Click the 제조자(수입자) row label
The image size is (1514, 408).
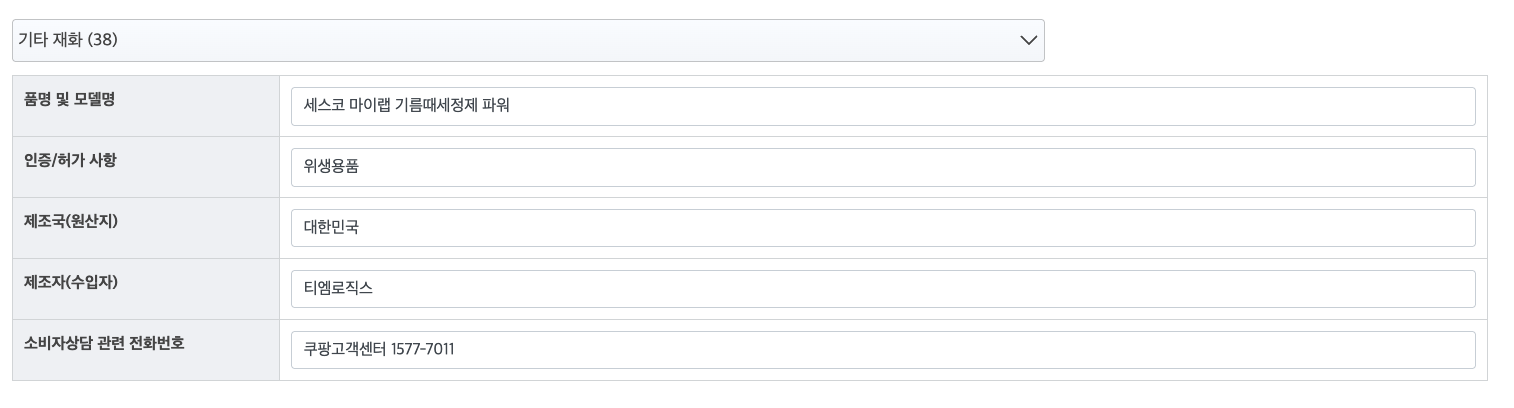(x=71, y=282)
